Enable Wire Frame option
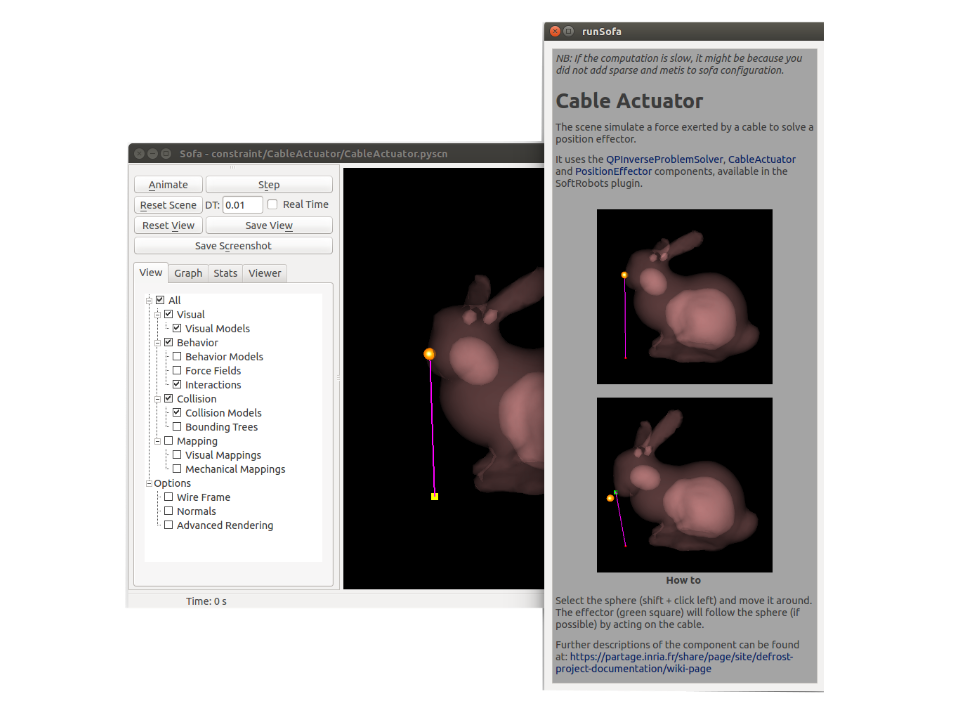 point(168,497)
